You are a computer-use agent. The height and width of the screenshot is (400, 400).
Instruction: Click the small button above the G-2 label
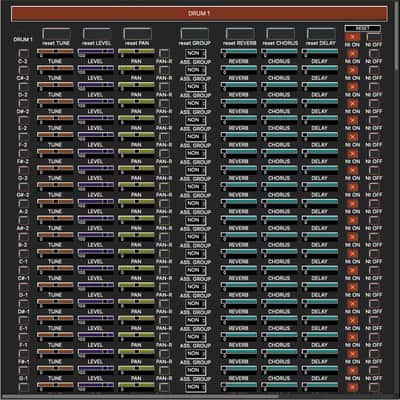[23, 170]
